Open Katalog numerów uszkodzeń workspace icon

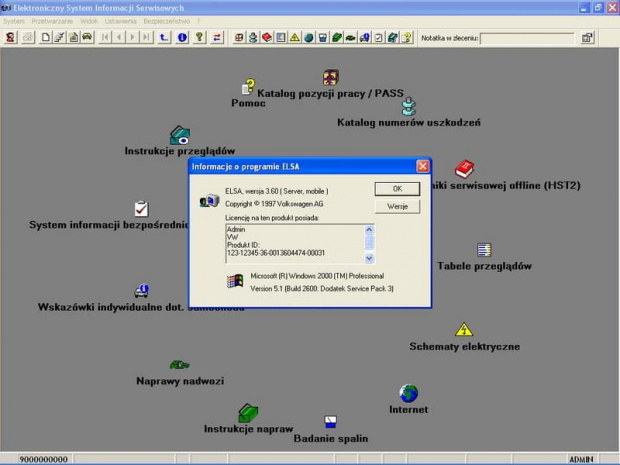click(x=408, y=106)
